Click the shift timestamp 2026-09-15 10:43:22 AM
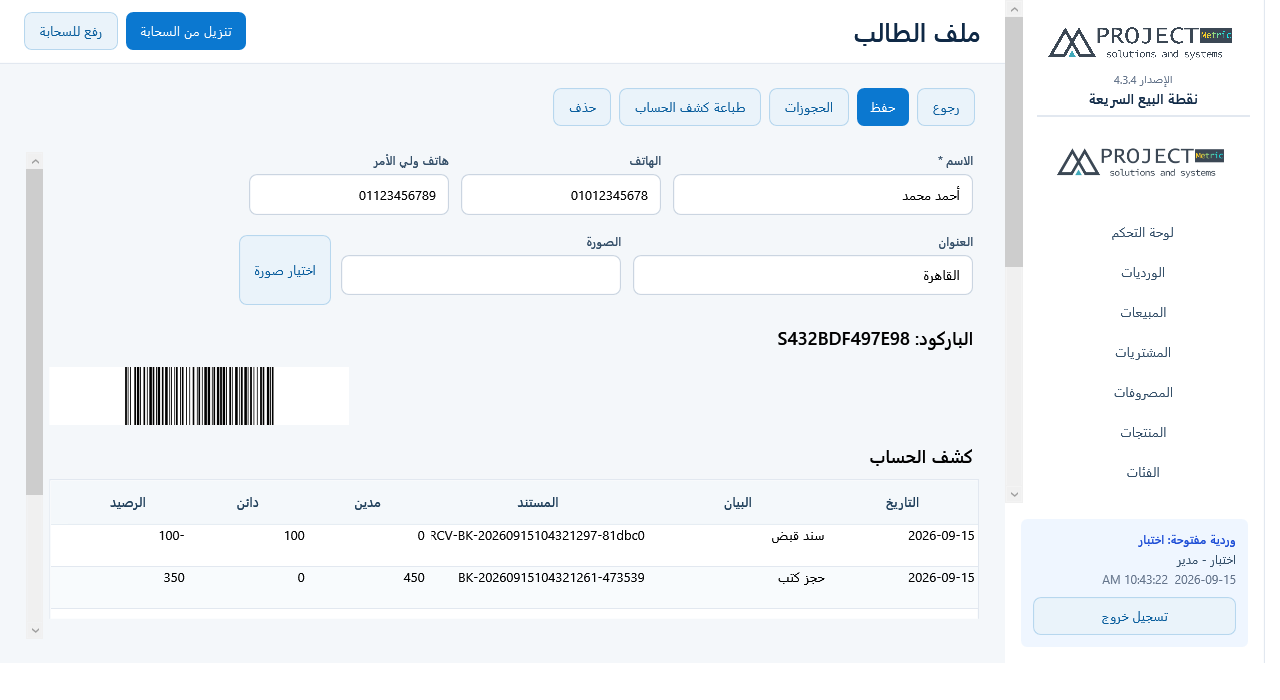The height and width of the screenshot is (700, 1280). 1169,580
